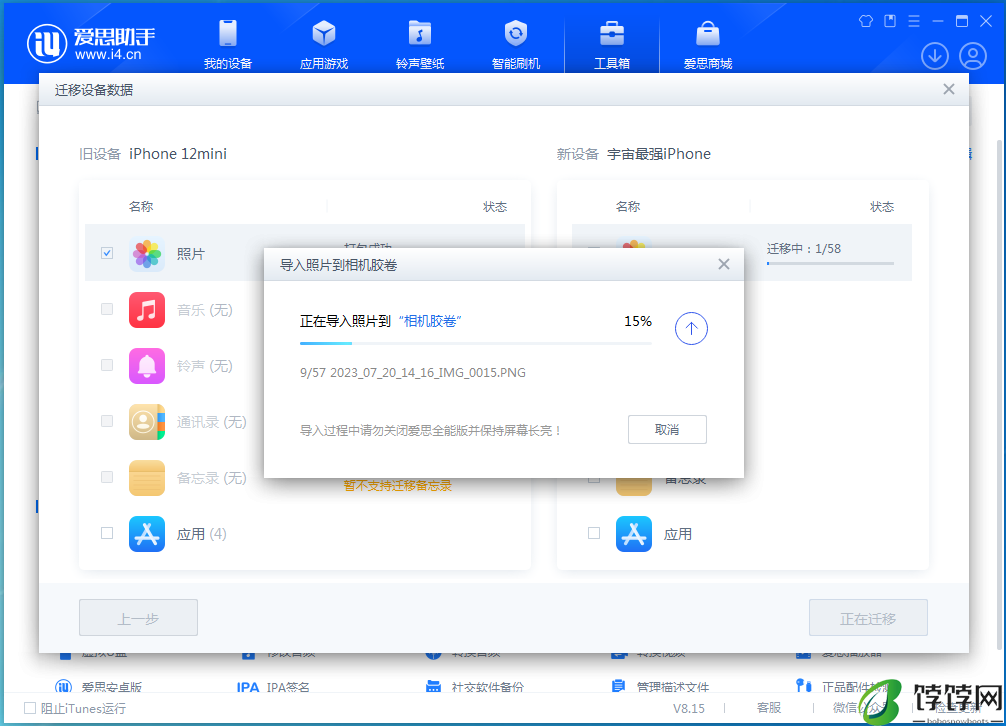1006x726 pixels.
Task: Click the import progress bar
Action: [475, 344]
